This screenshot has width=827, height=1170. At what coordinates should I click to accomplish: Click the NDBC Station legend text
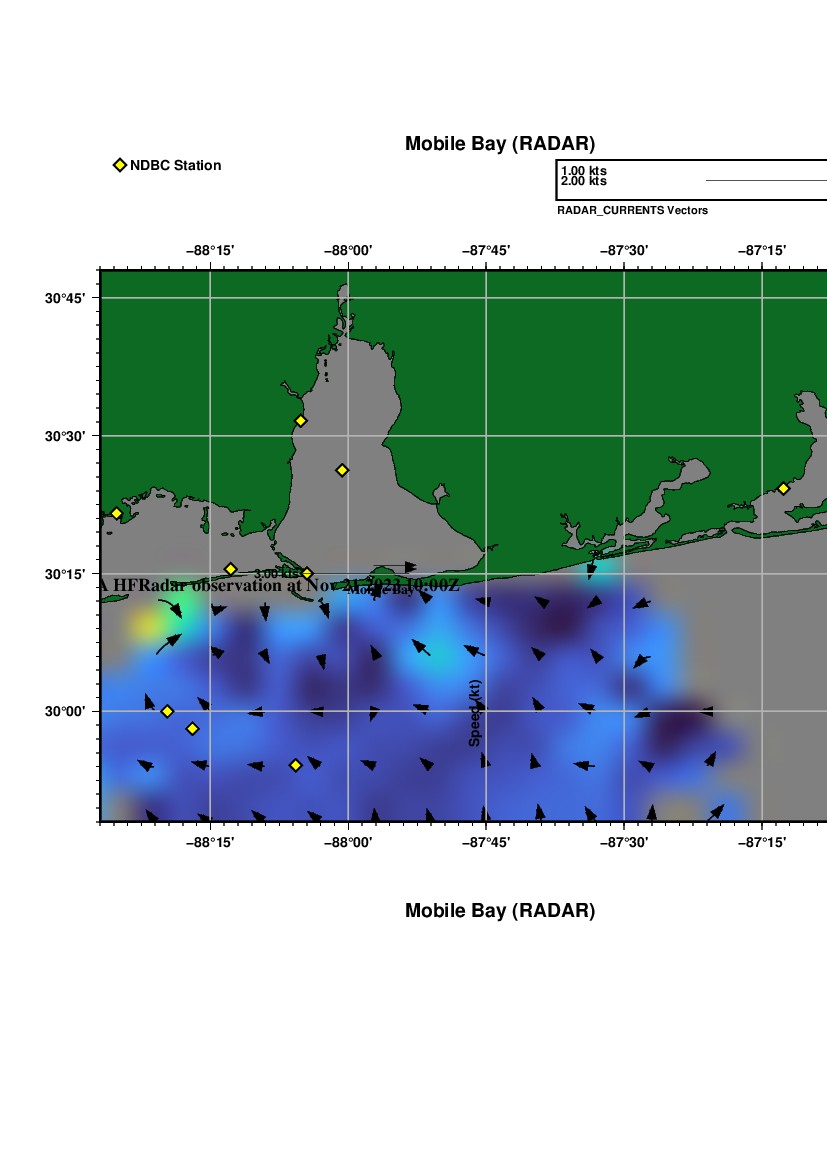pyautogui.click(x=175, y=165)
